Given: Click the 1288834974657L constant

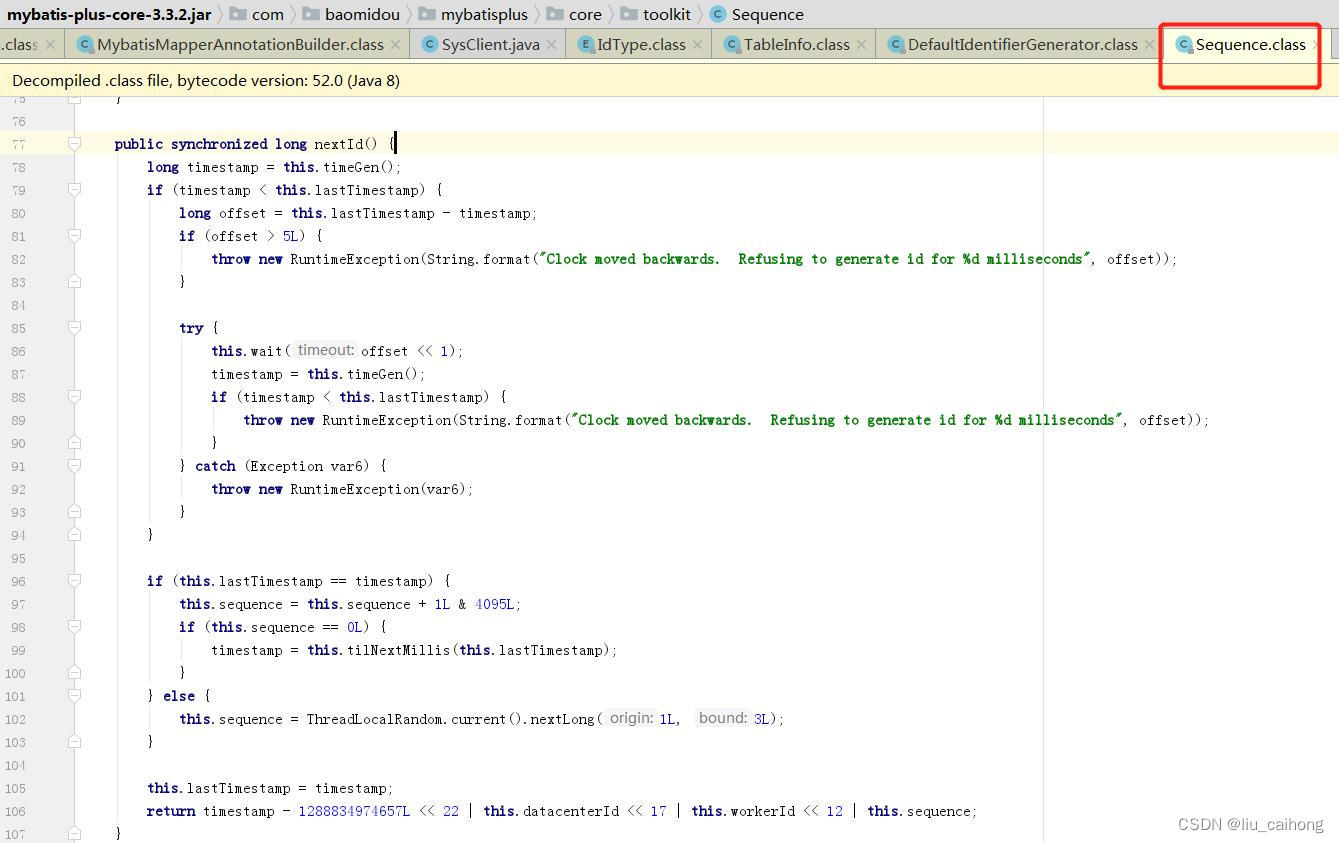Looking at the screenshot, I should [x=354, y=811].
